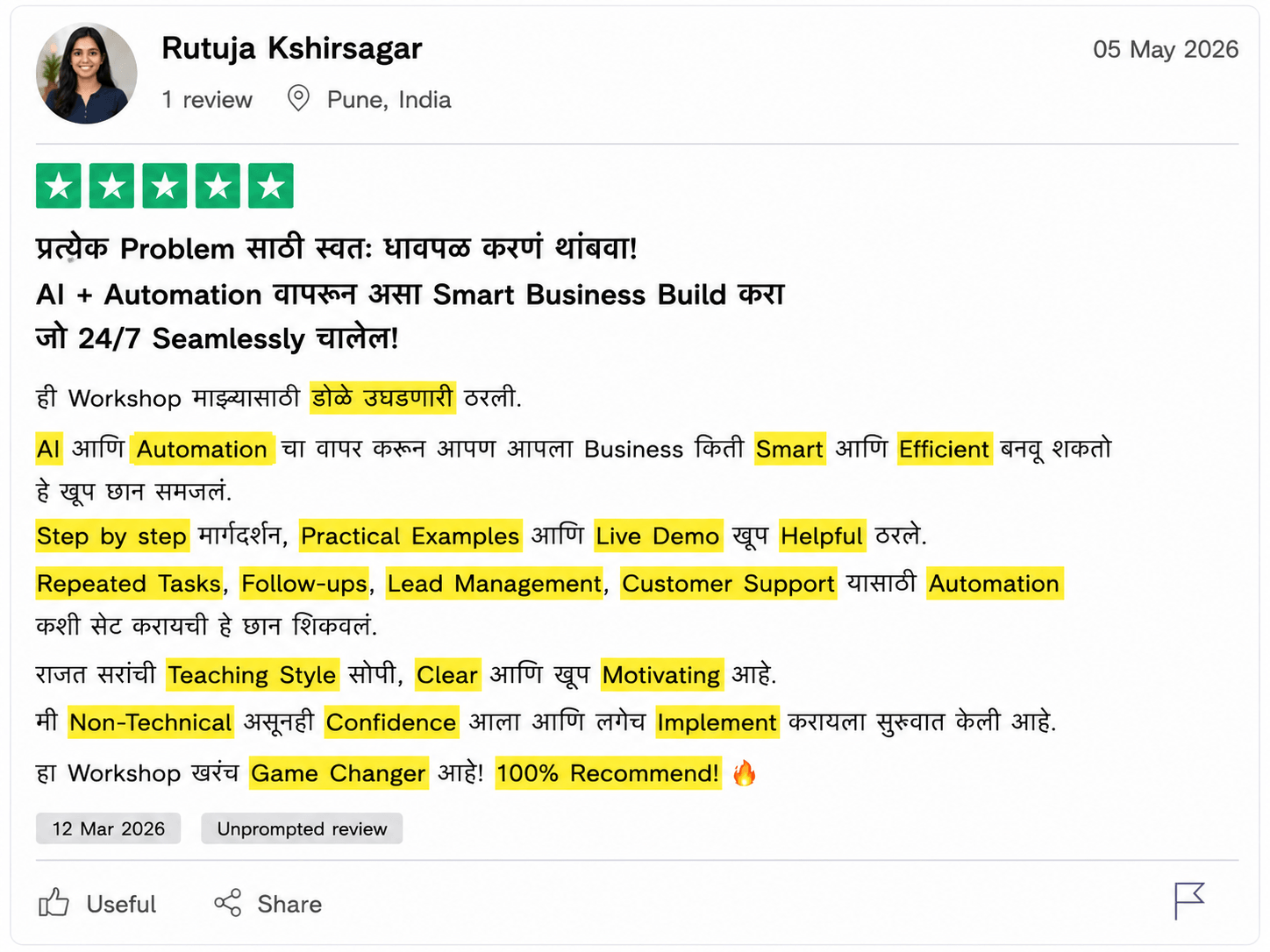Click the share network icon
1270x952 pixels.
point(228,903)
